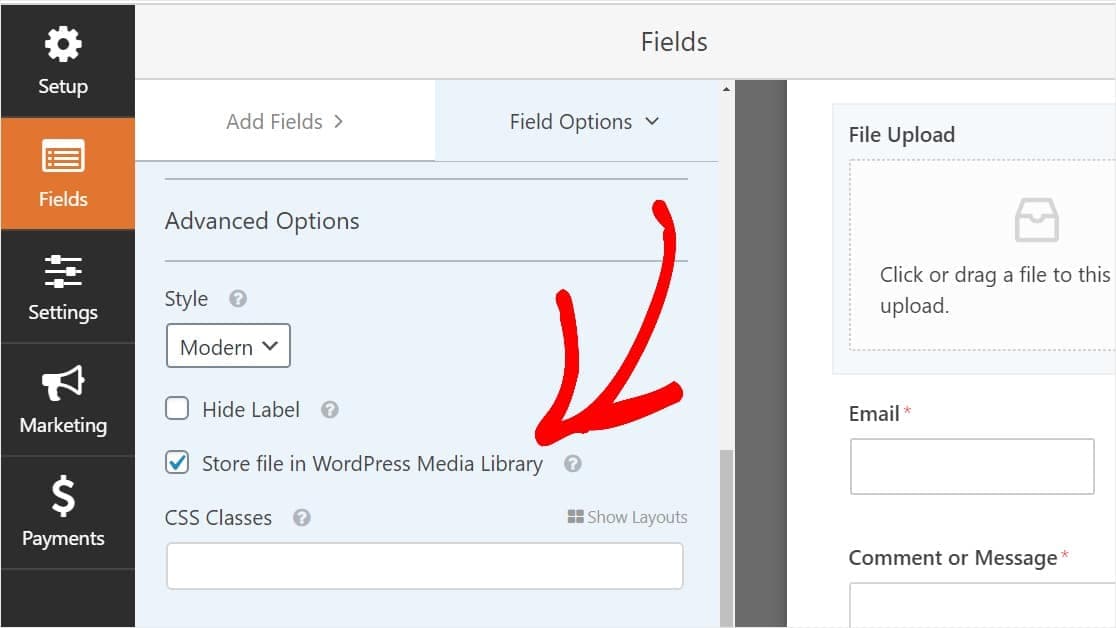Open the Setup section in the sidebar
Screen dimensions: 1116x628
point(63,60)
